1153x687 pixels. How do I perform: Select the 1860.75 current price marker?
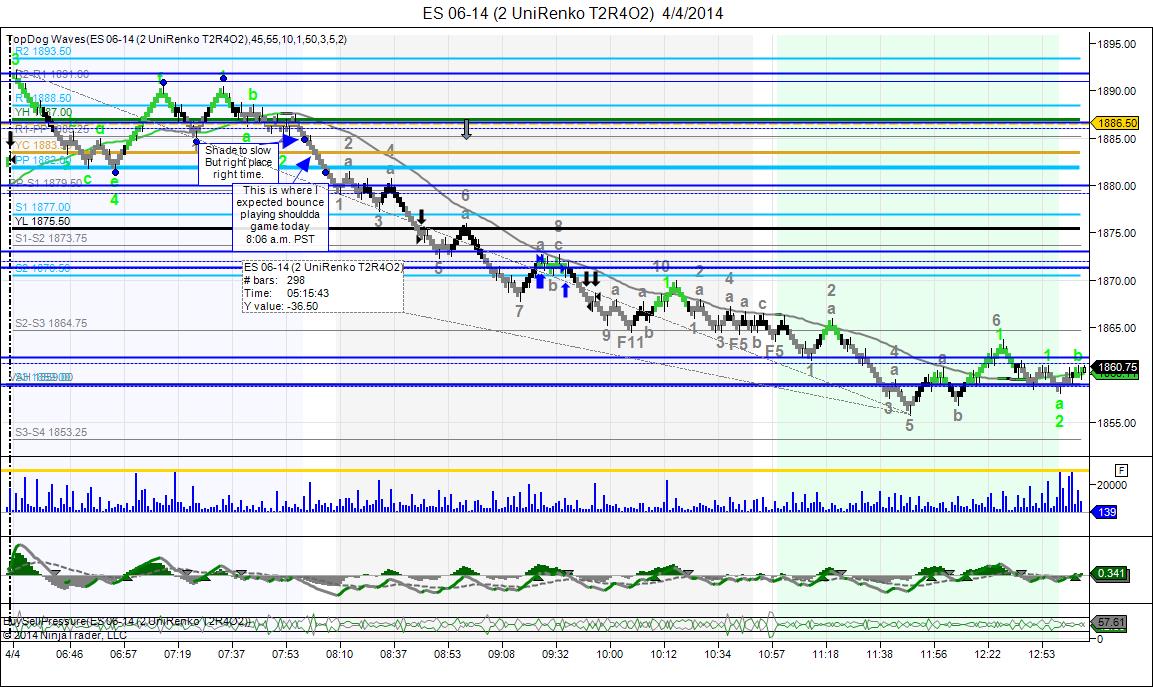(1117, 367)
